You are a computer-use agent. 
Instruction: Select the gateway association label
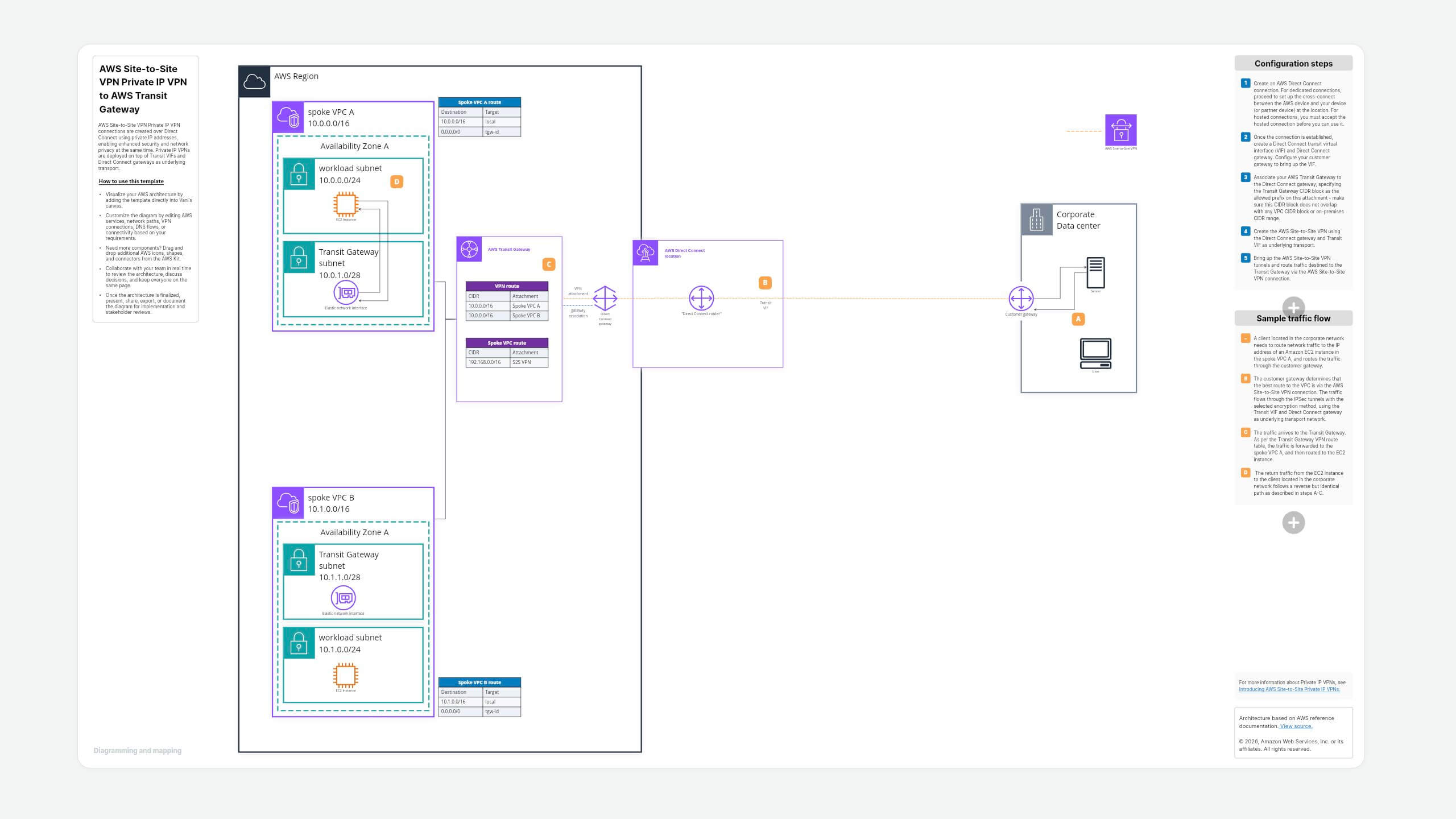[578, 313]
